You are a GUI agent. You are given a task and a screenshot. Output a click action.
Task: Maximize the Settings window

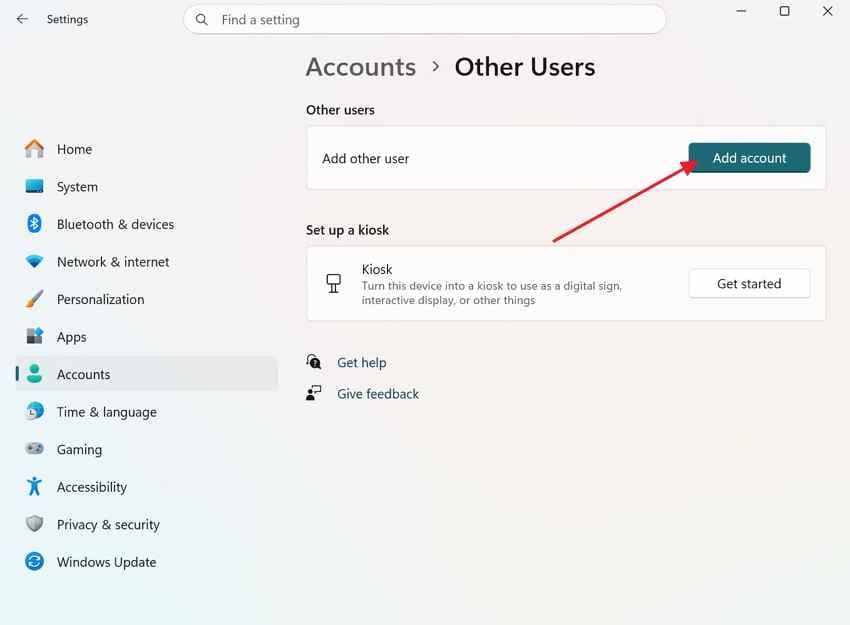[x=784, y=11]
